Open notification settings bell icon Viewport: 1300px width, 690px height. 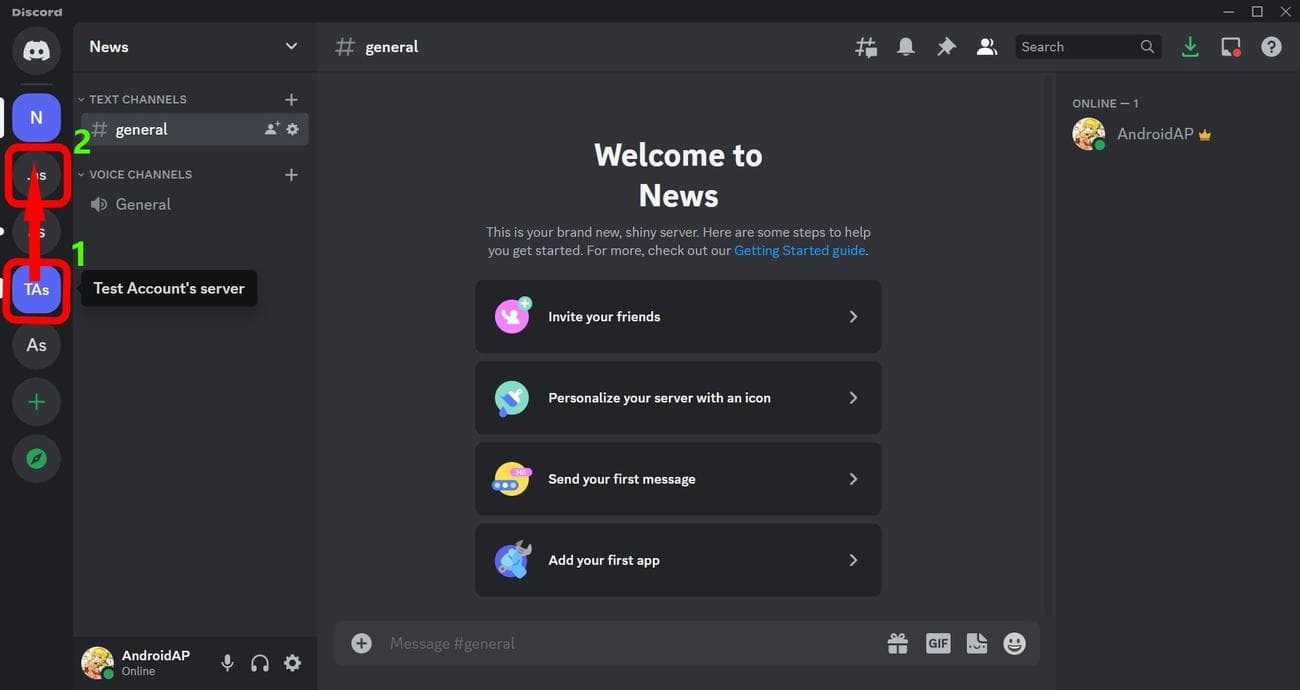pos(906,47)
